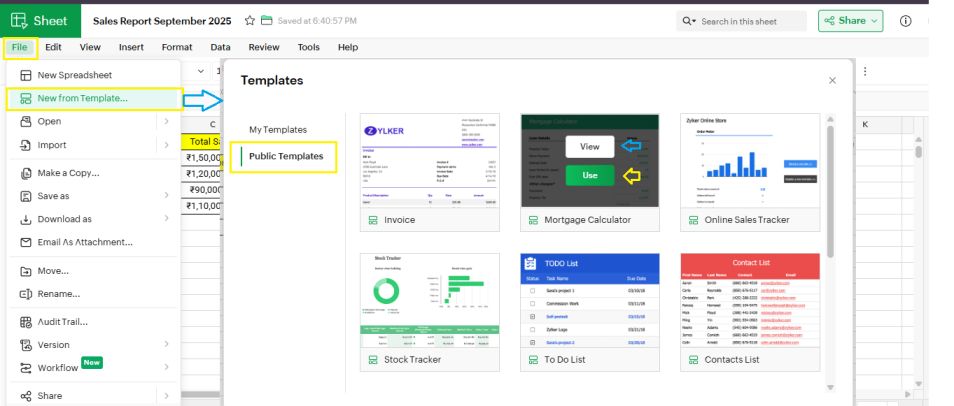Click the Sales Report September 2025 title
Screen dimensions: 954x406
point(162,21)
